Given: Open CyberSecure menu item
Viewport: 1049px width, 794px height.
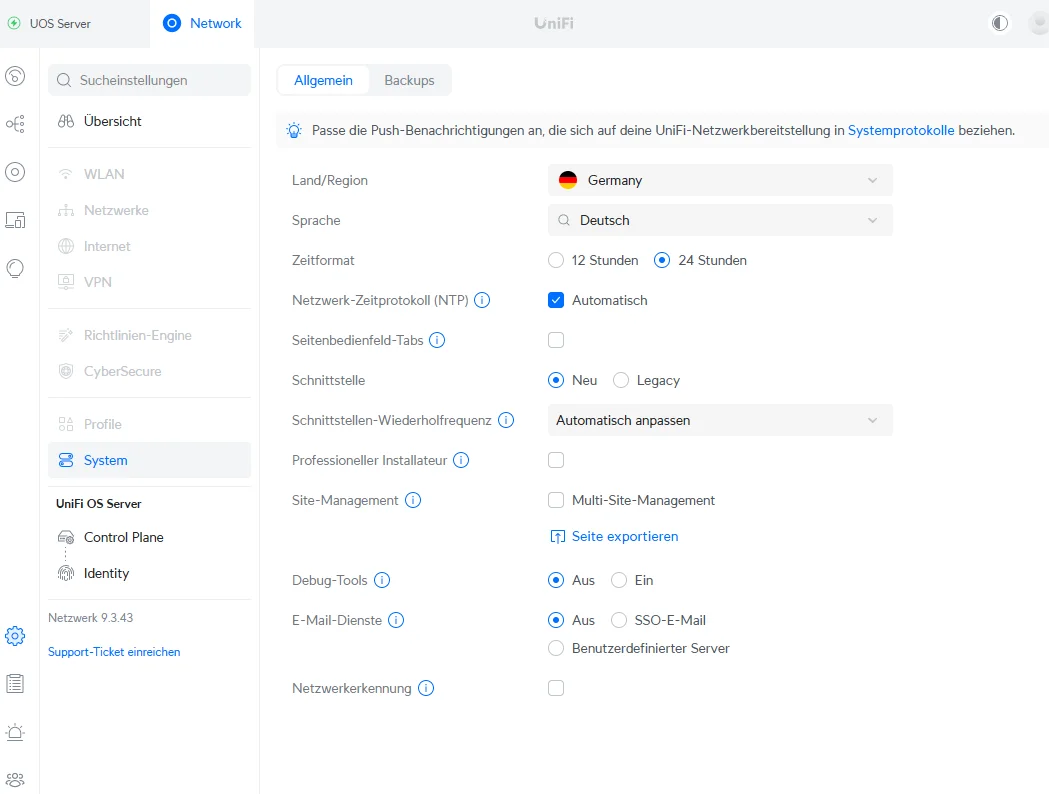Looking at the screenshot, I should tap(149, 371).
